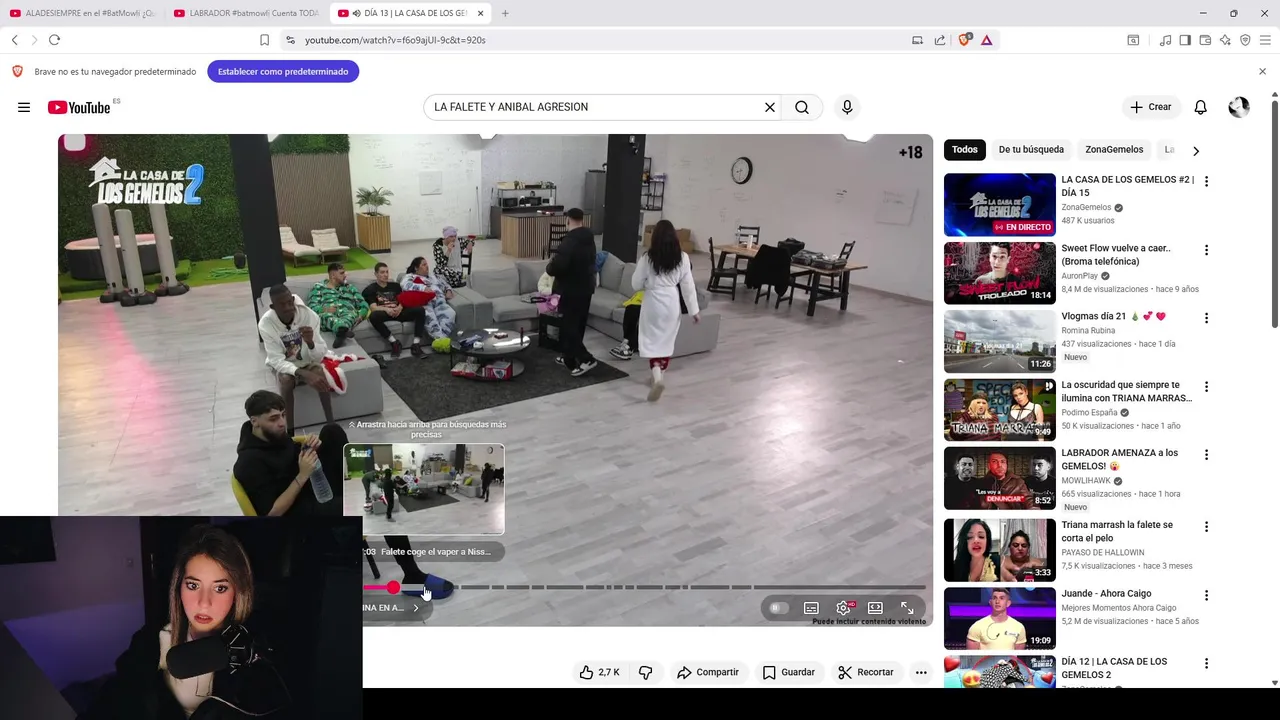Viewport: 1280px width, 720px height.
Task: Go to the YouTube home logo
Action: [79, 107]
